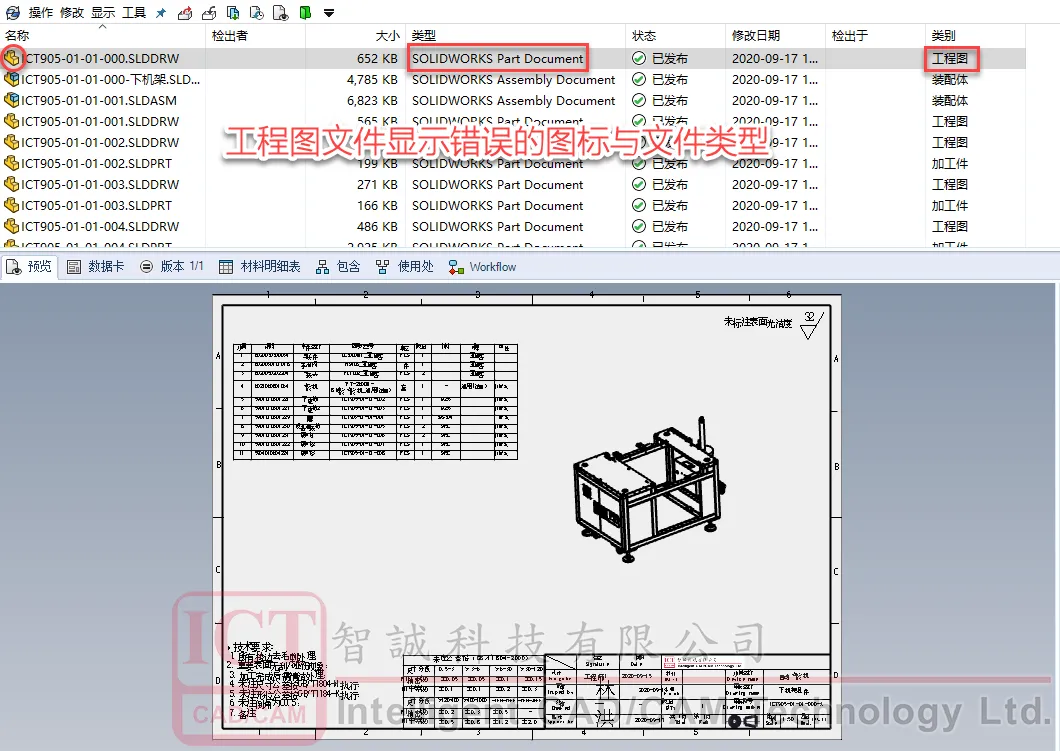The height and width of the screenshot is (751, 1060).
Task: Click the file icon of ICT905-01-01-002.SLDDRW
Action: (11, 142)
